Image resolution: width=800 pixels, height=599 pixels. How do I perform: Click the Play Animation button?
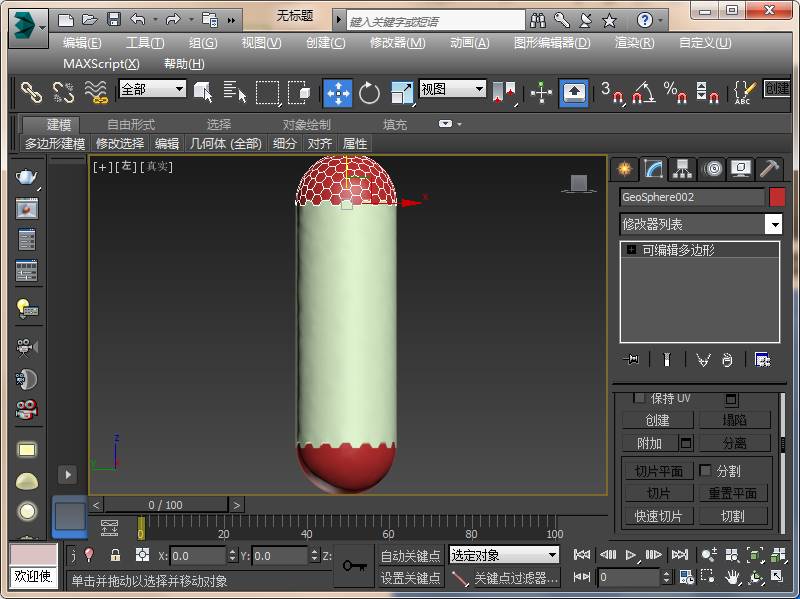click(631, 555)
